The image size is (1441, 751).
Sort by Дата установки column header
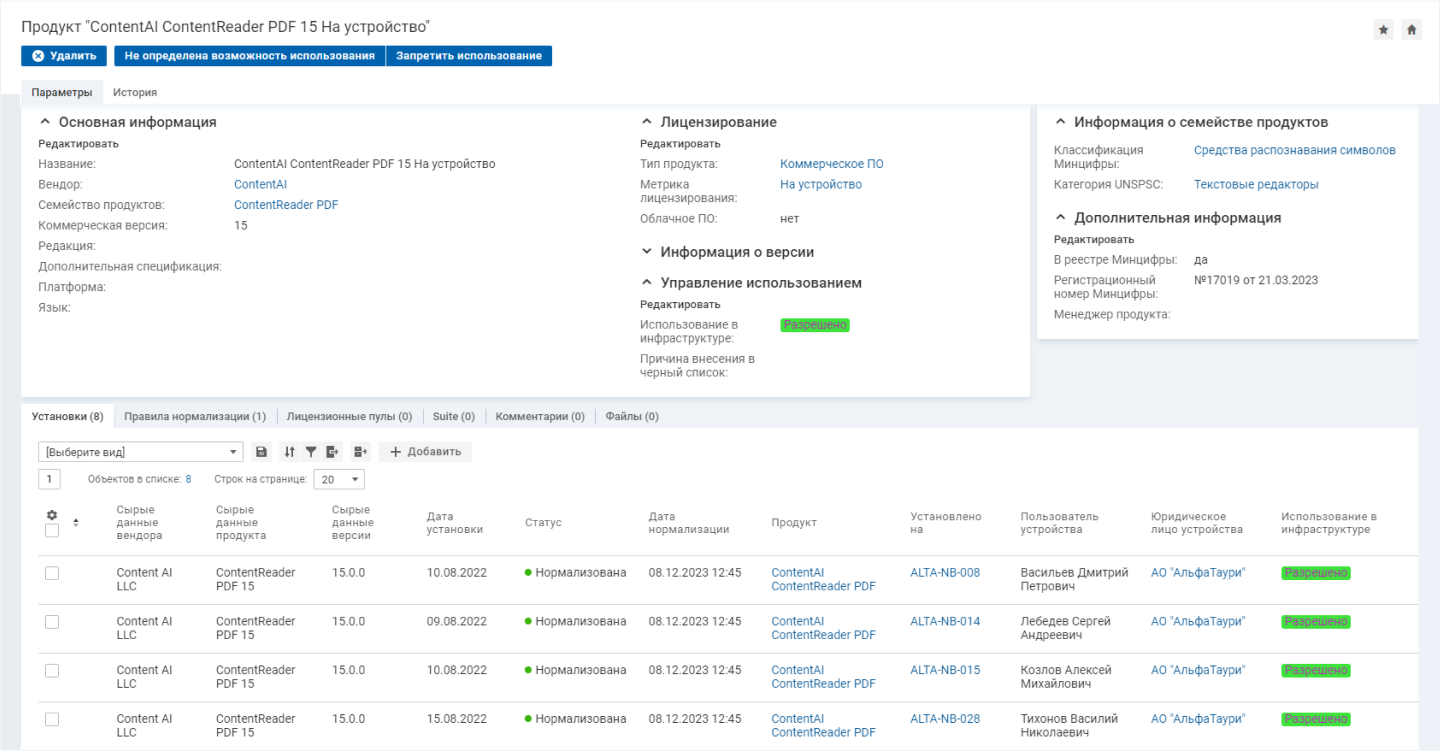tap(455, 523)
